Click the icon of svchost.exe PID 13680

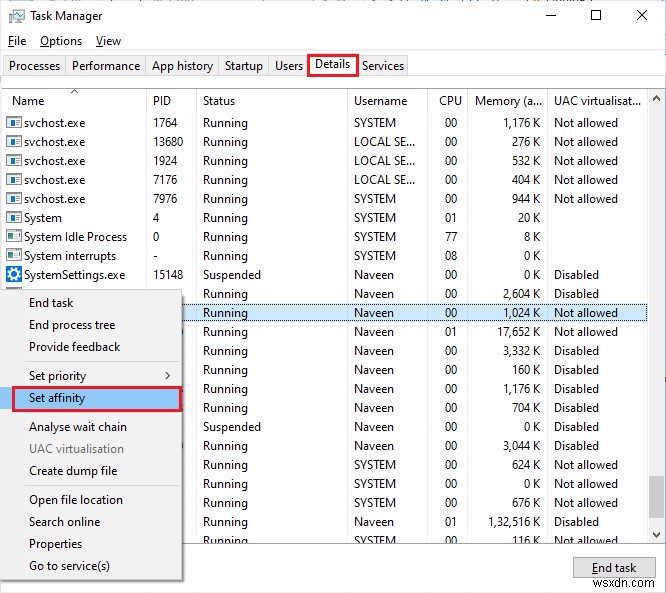point(14,141)
